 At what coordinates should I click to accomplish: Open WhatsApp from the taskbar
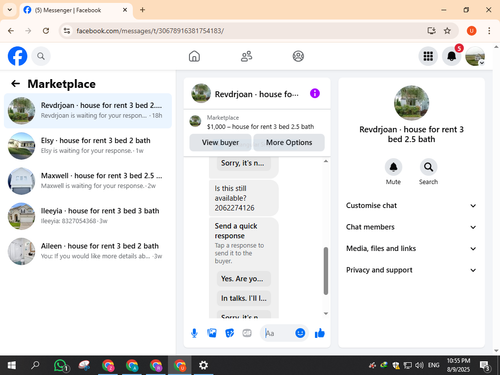click(60, 366)
